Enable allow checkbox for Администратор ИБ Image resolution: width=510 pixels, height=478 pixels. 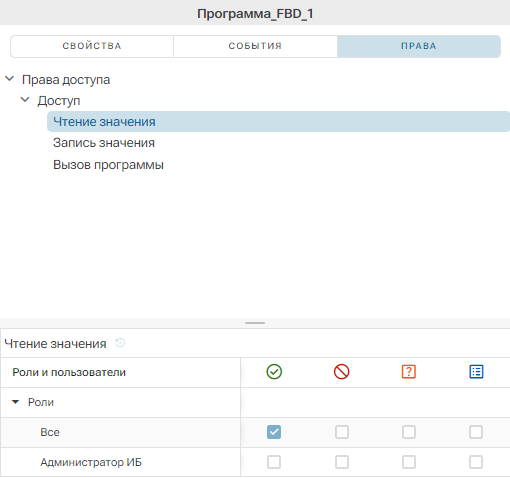pos(274,462)
